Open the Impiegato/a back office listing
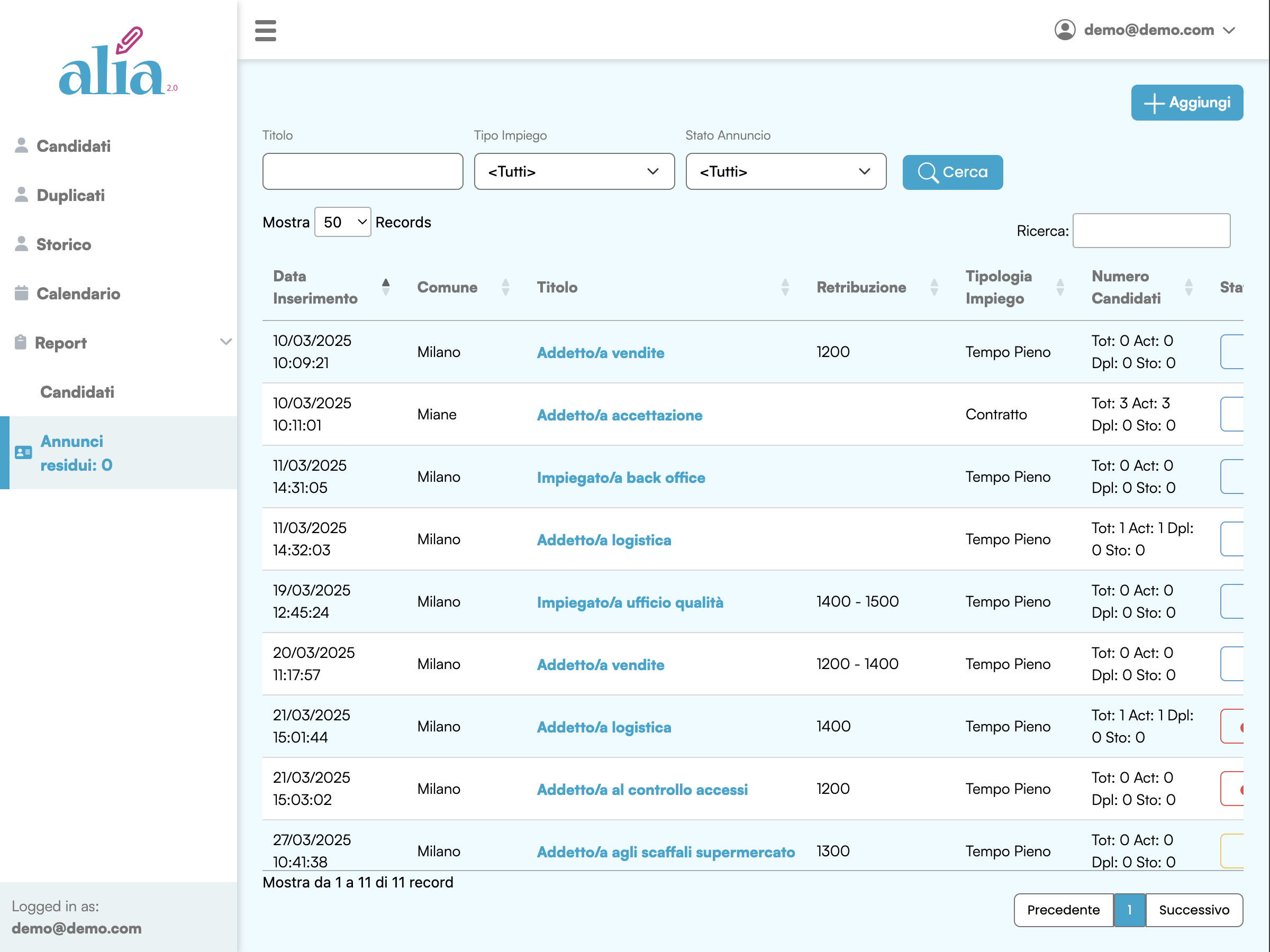Screen dimensions: 1270x952 (x=621, y=478)
